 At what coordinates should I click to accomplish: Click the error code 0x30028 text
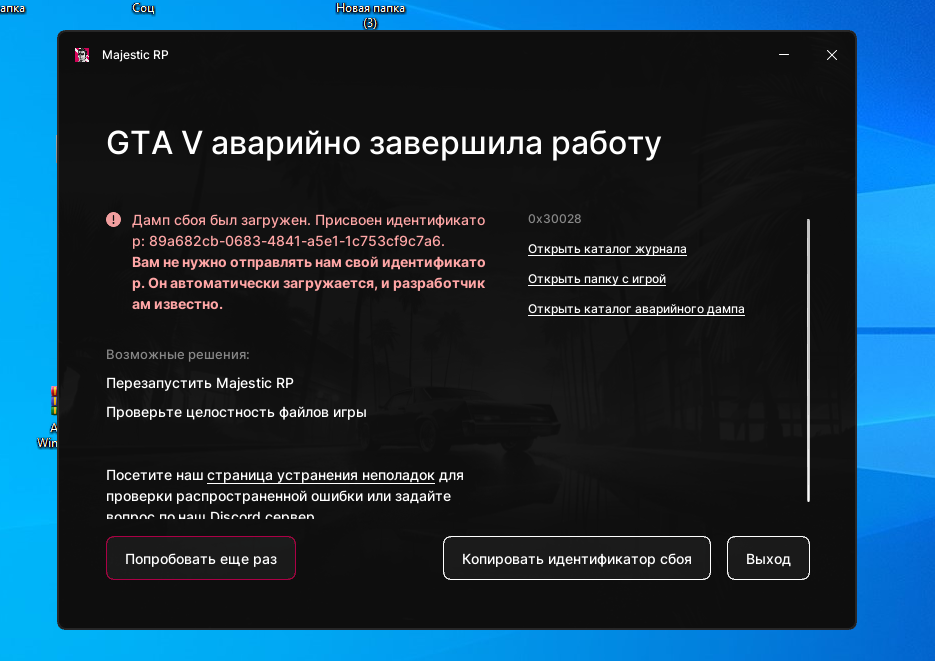[555, 219]
